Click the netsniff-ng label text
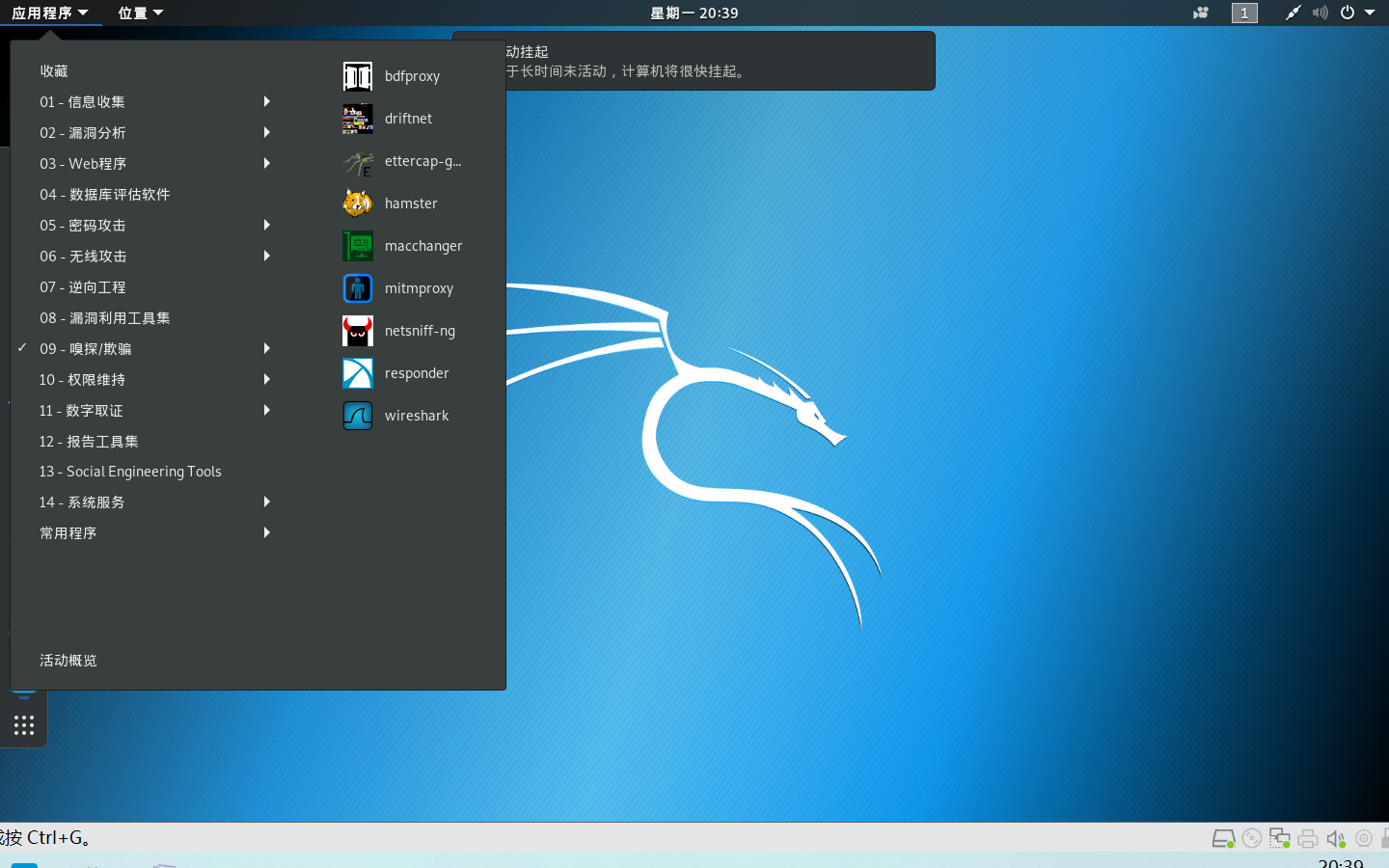This screenshot has height=868, width=1389. (x=420, y=331)
